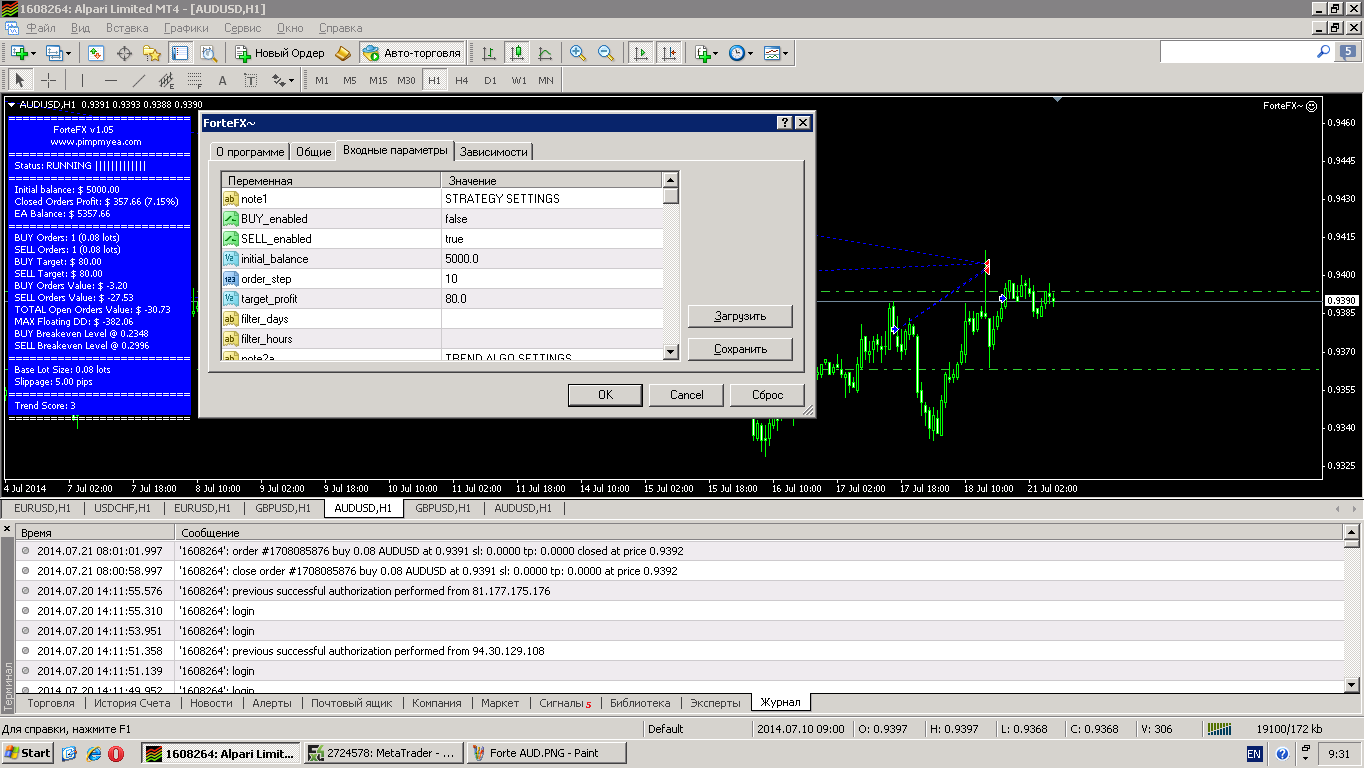The width and height of the screenshot is (1364, 768).
Task: Expand the profiles dropdown in the toolbar
Action: point(68,53)
